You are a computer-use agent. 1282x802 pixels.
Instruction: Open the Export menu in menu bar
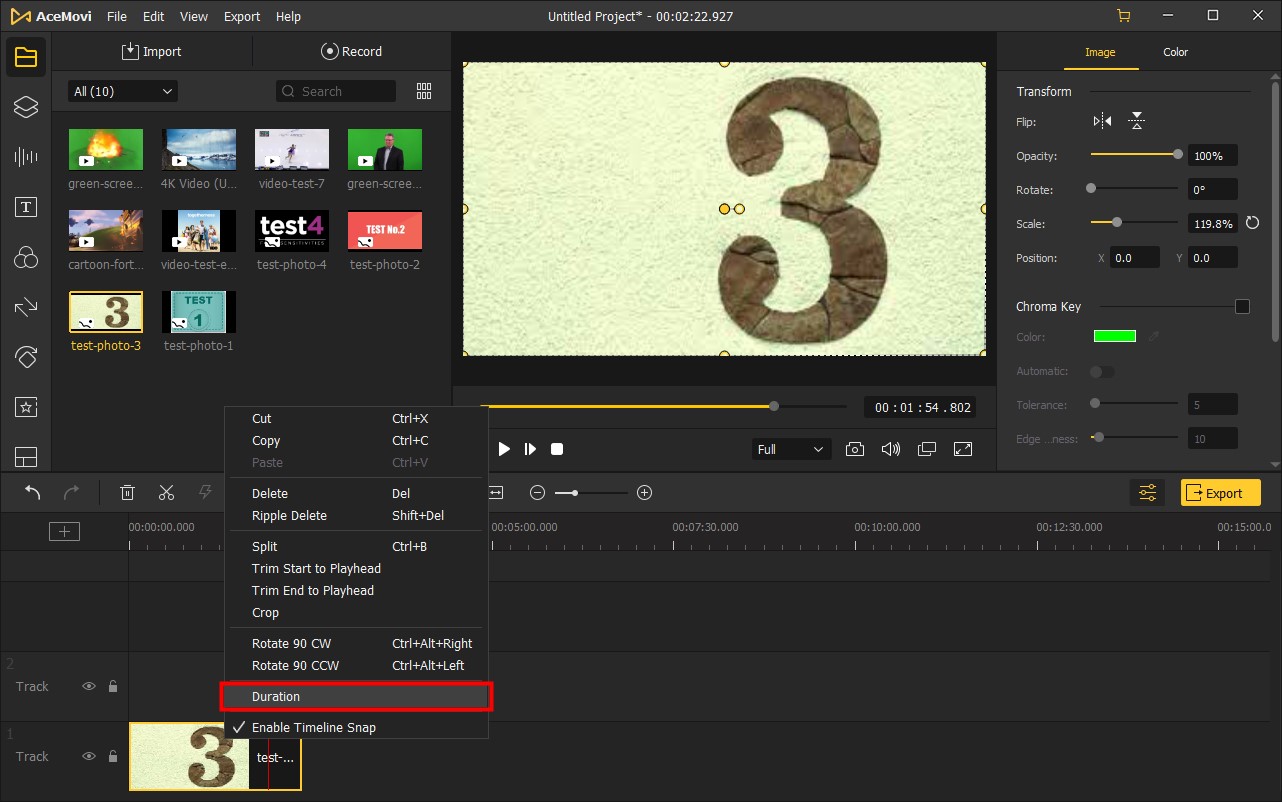pyautogui.click(x=241, y=17)
